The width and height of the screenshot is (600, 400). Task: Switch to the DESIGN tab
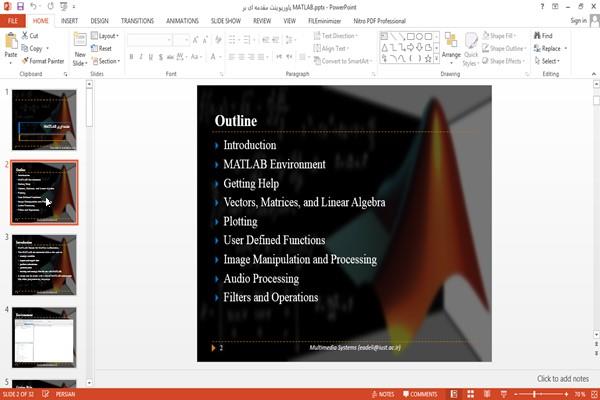99,21
